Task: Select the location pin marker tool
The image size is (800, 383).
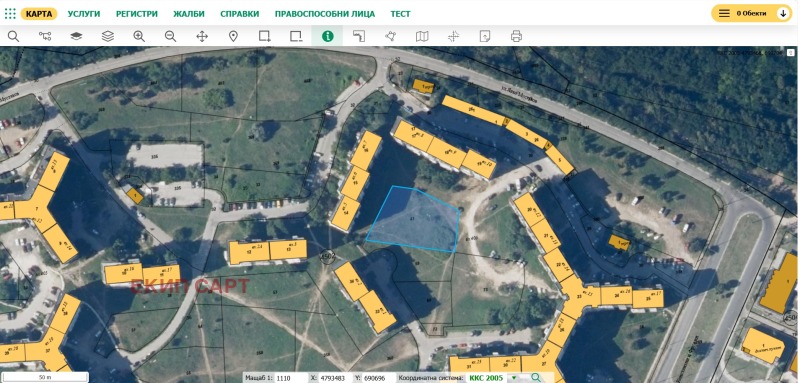Action: pos(233,36)
